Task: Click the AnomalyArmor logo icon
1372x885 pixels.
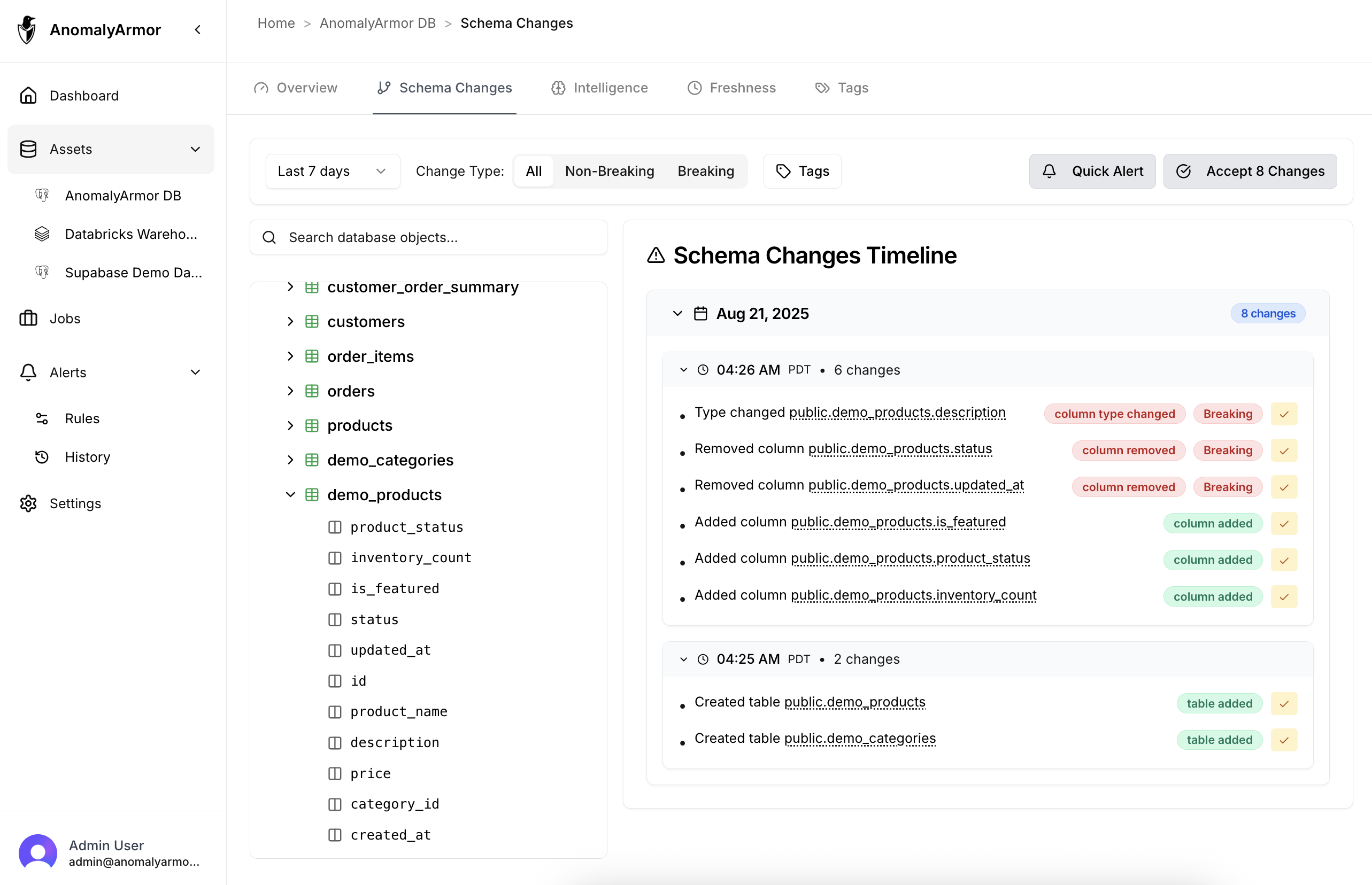Action: 27,29
